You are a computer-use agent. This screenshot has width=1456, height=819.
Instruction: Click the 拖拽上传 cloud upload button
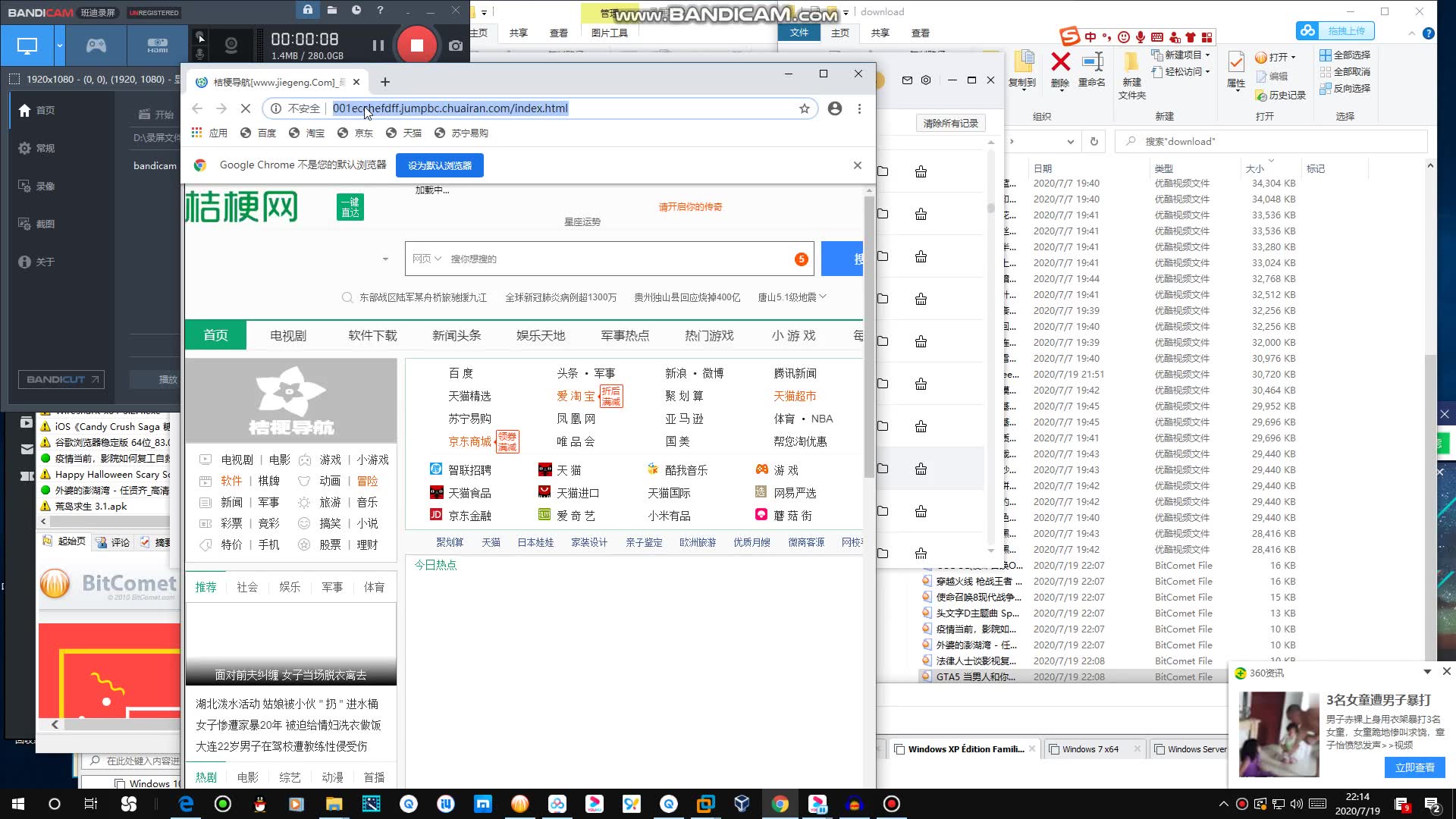pyautogui.click(x=1335, y=30)
